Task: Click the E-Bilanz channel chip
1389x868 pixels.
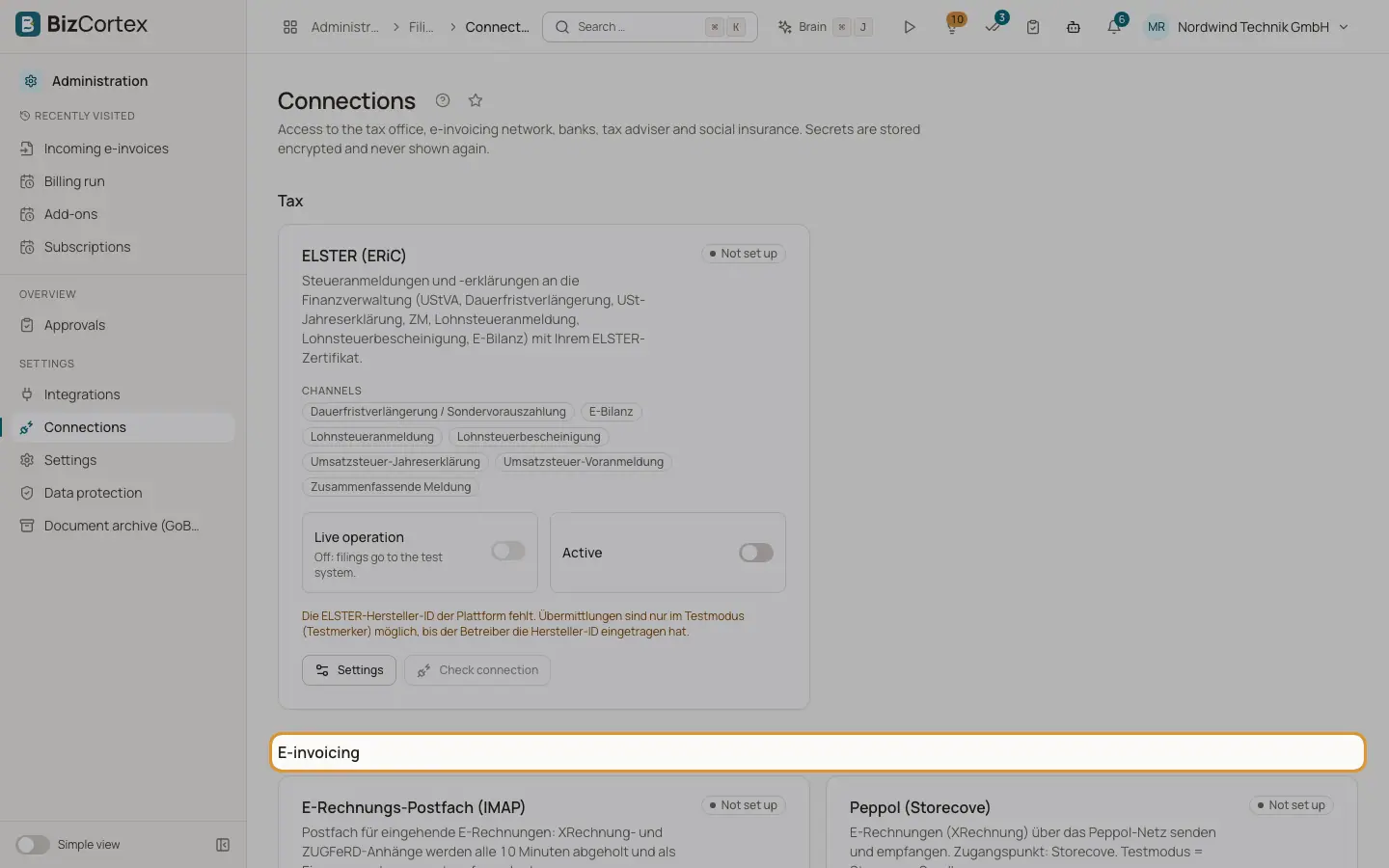Action: coord(612,412)
